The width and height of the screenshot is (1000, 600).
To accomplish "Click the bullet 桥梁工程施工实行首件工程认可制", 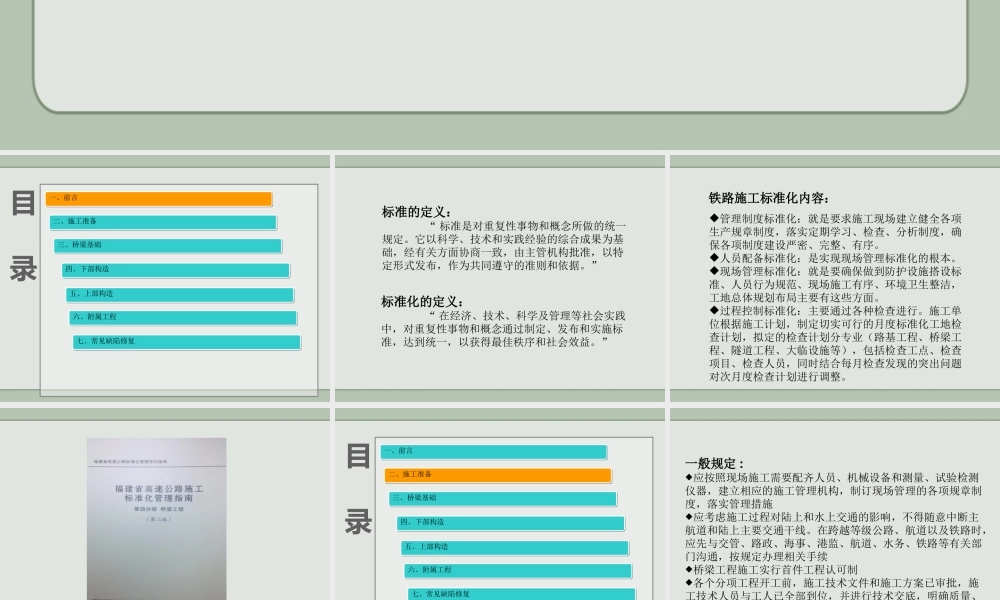I will [771, 570].
